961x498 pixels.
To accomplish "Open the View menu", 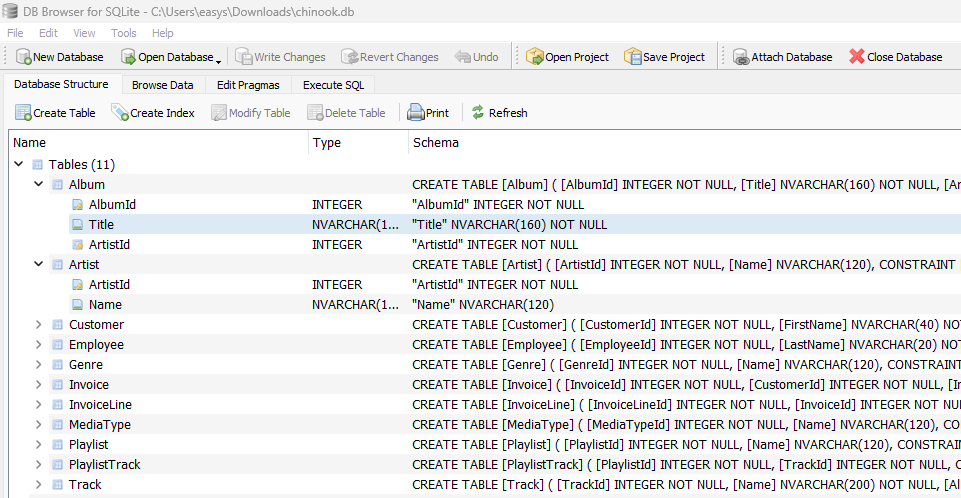I will (x=84, y=33).
